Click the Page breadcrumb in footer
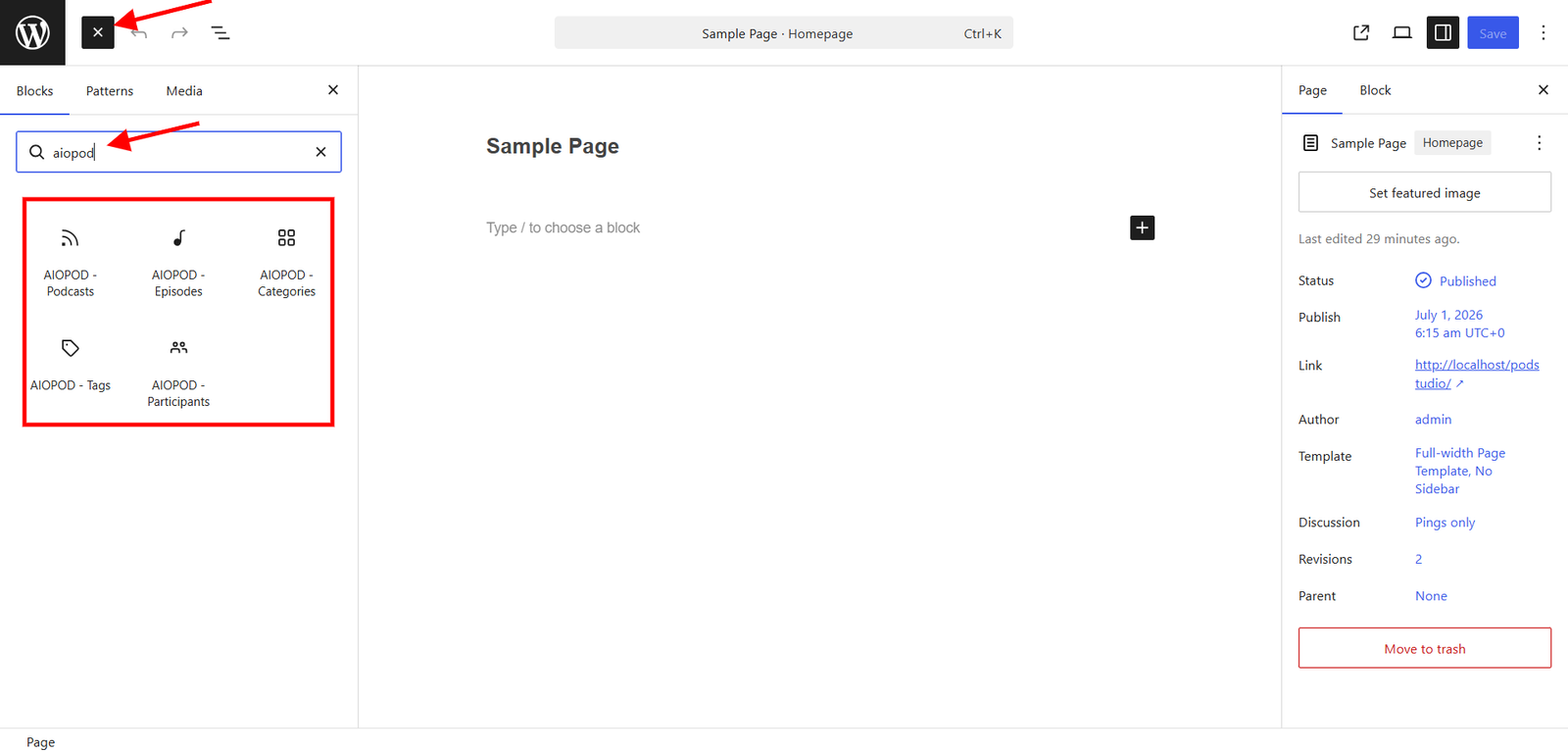 point(40,742)
